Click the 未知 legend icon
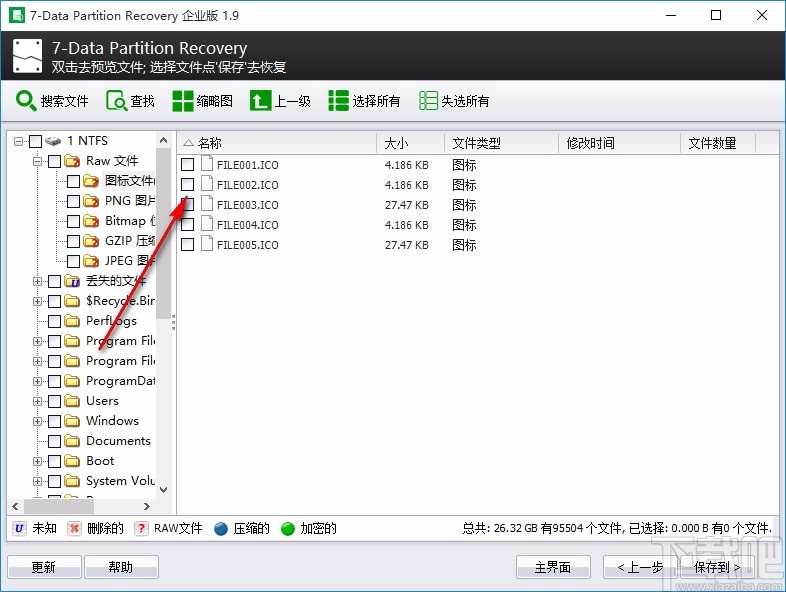 [x=19, y=528]
